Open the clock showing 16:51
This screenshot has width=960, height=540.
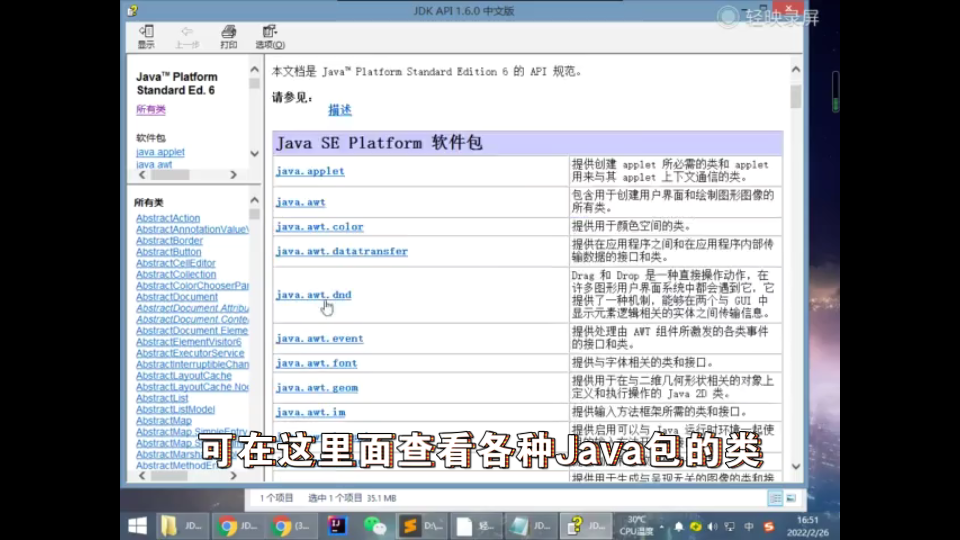tap(808, 520)
